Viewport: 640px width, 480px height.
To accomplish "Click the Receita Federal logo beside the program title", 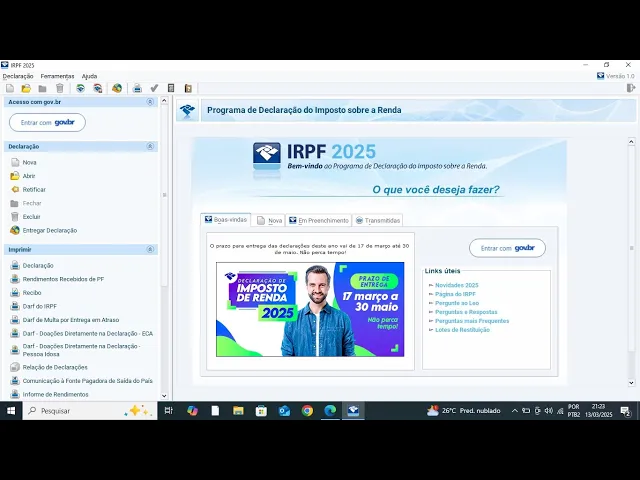I will 187,110.
